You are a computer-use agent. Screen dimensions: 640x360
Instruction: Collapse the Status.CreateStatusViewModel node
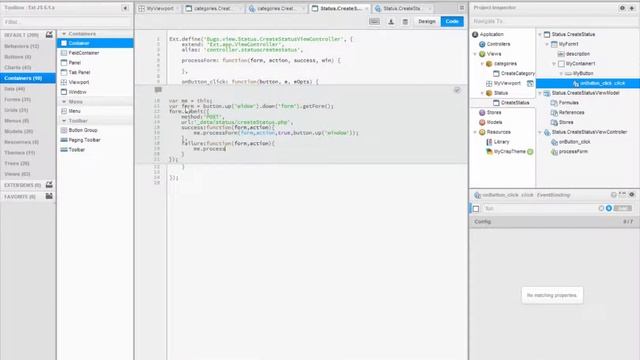pyautogui.click(x=540, y=93)
